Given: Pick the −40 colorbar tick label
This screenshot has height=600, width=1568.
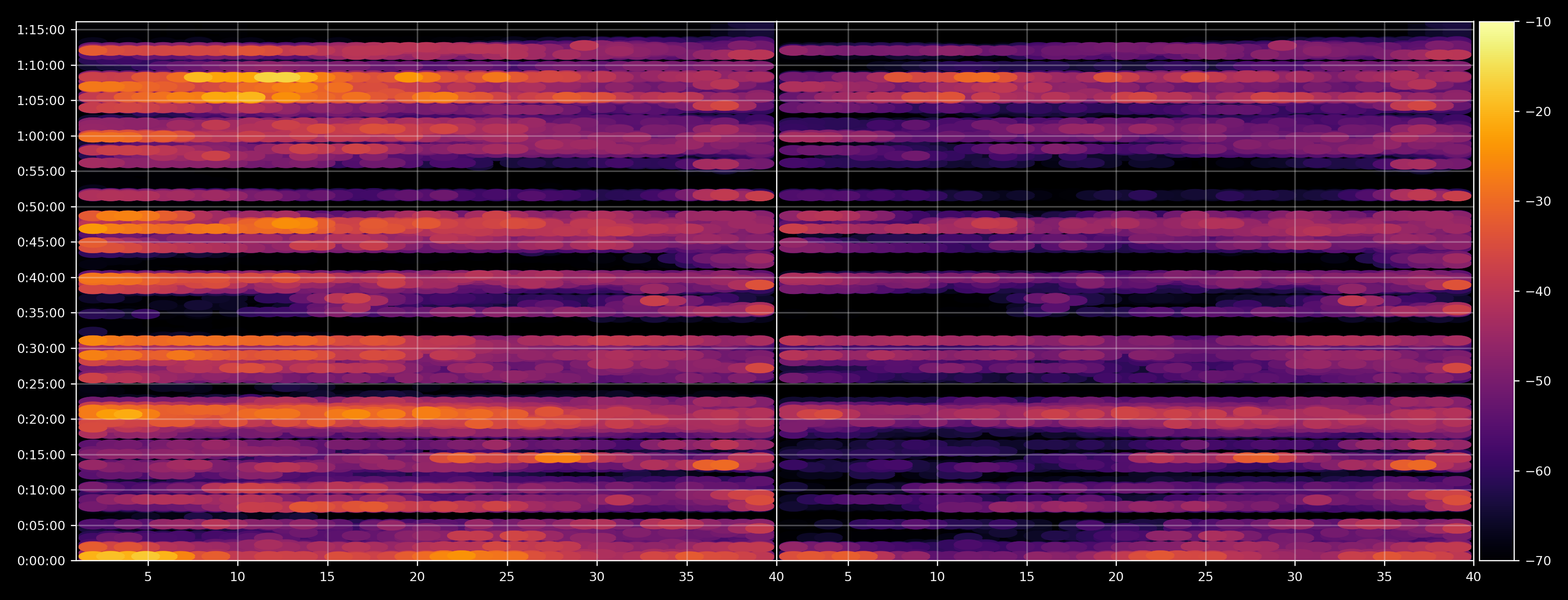Looking at the screenshot, I should tap(1539, 291).
